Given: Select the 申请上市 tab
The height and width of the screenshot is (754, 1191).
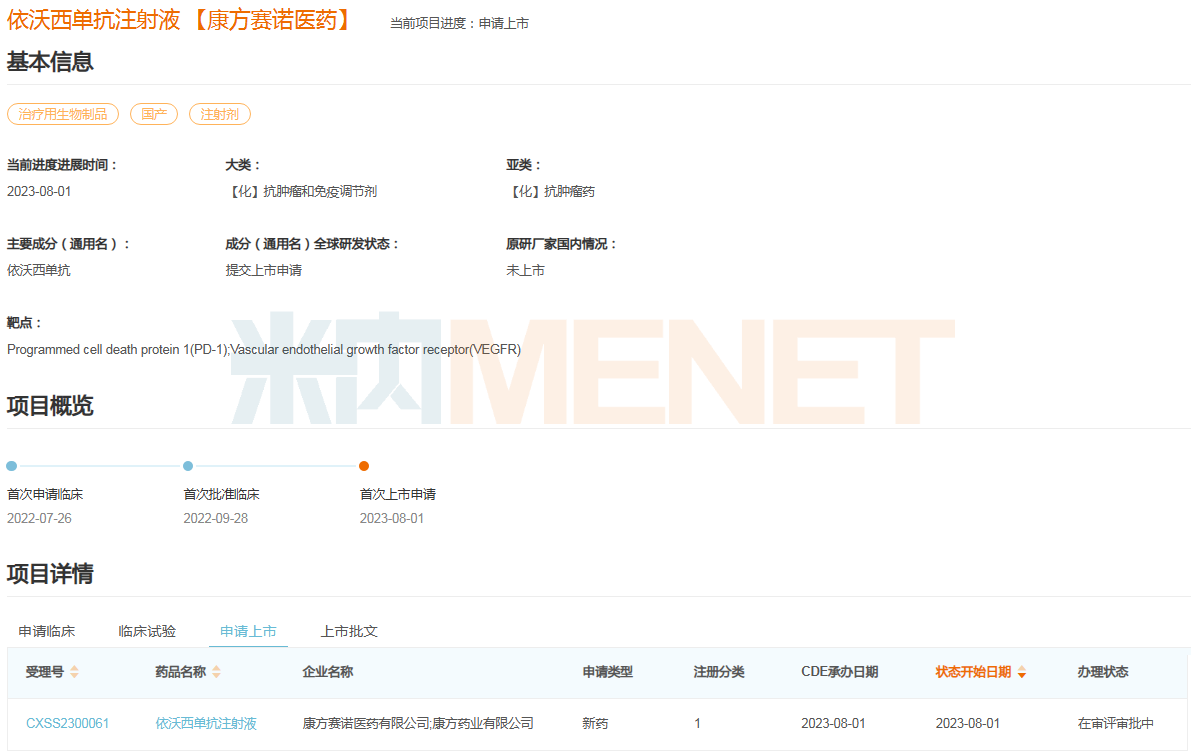Looking at the screenshot, I should pyautogui.click(x=248, y=631).
